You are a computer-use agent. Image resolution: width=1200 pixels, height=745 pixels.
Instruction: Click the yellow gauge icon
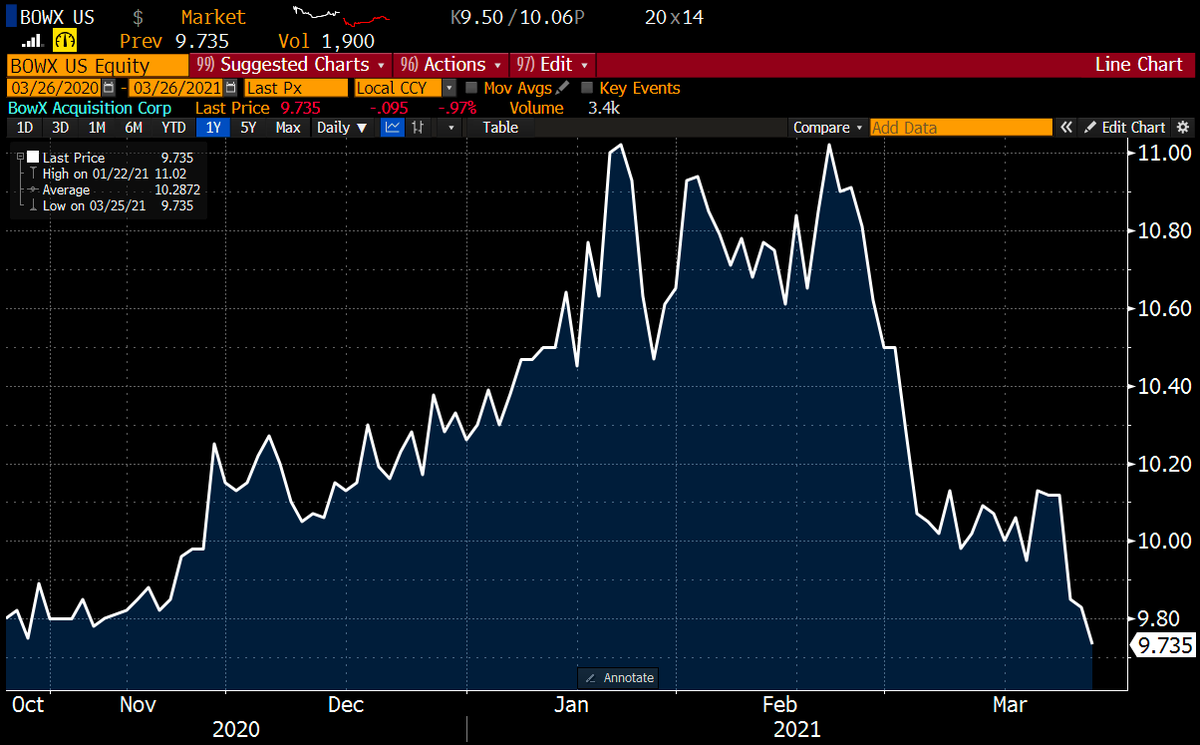pyautogui.click(x=65, y=41)
